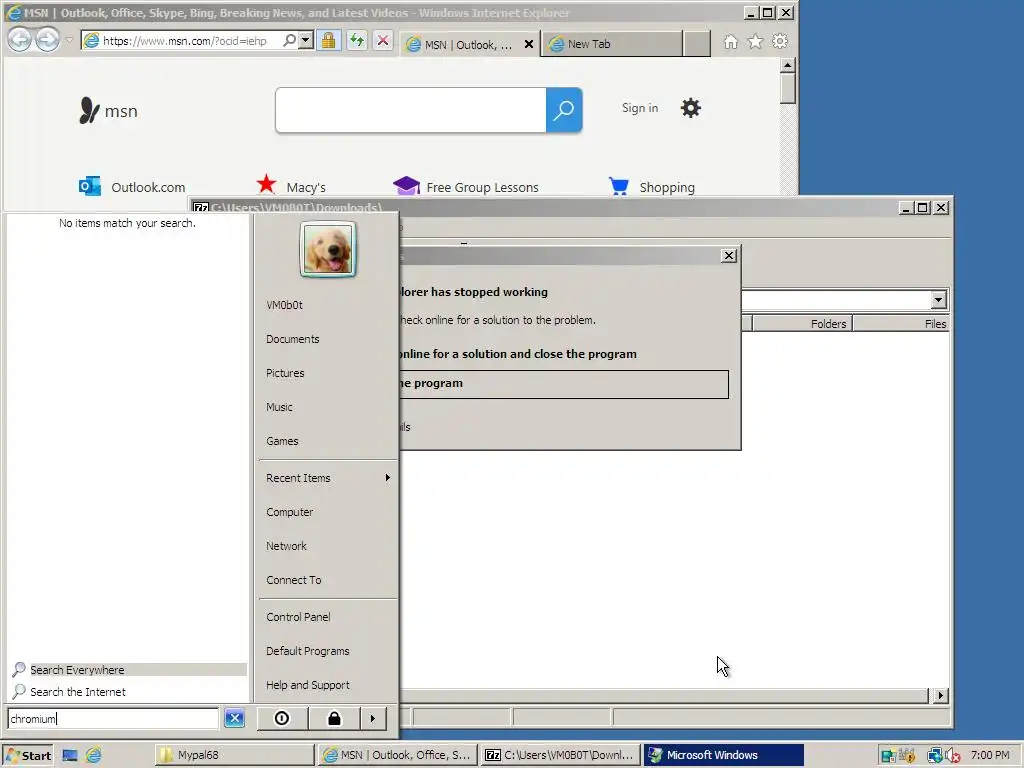The width and height of the screenshot is (1024, 768).
Task: Open Network from the Start menu
Action: pyautogui.click(x=286, y=546)
